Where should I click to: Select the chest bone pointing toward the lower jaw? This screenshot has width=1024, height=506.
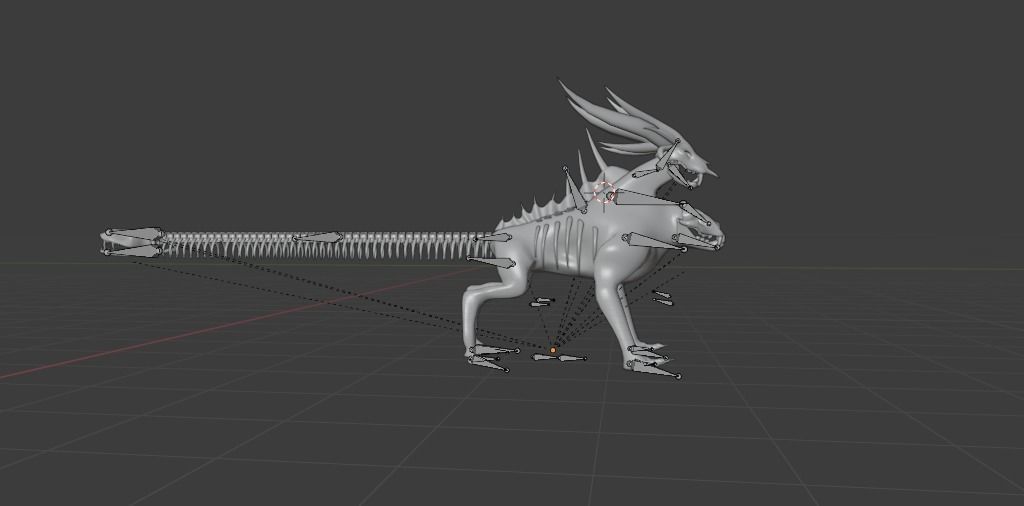pos(654,241)
